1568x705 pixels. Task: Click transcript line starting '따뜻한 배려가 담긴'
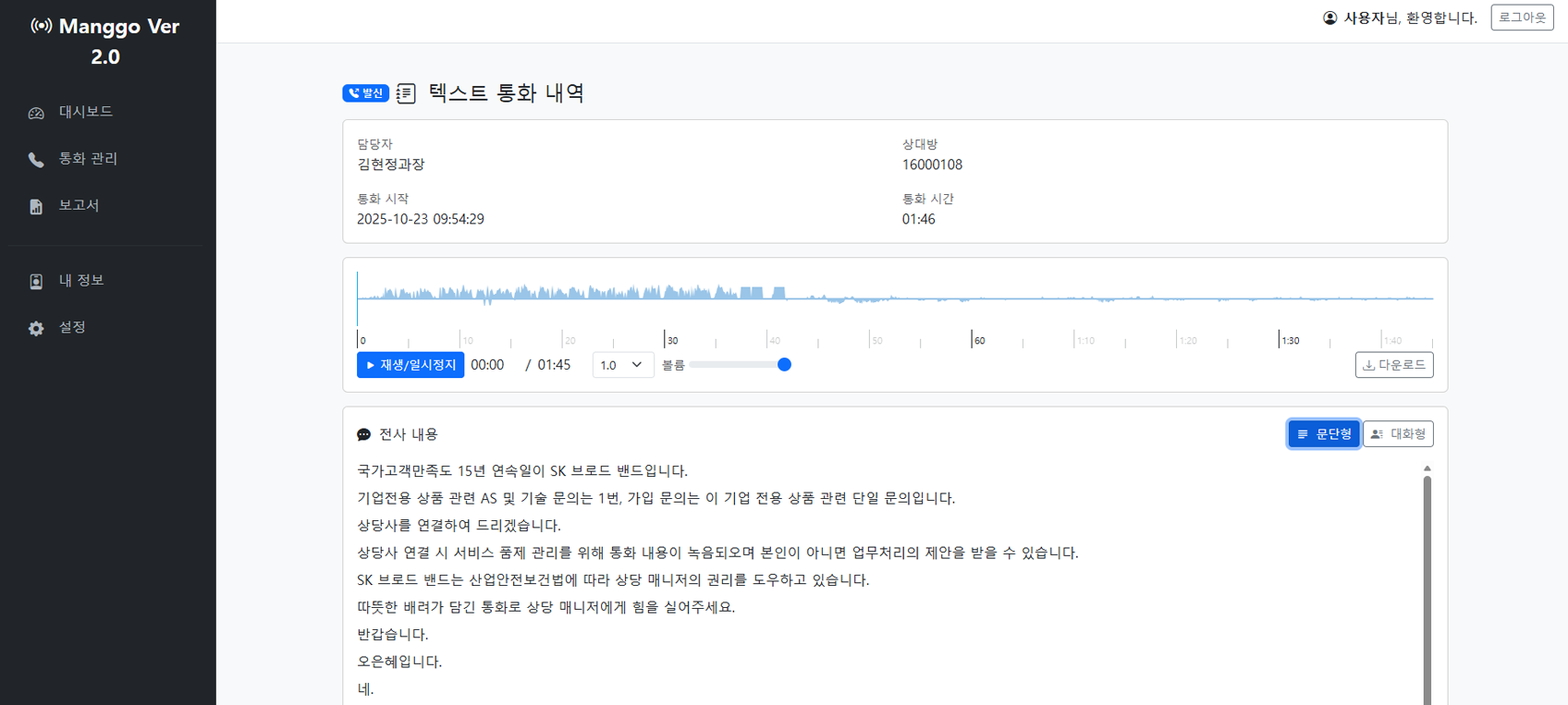coord(546,607)
